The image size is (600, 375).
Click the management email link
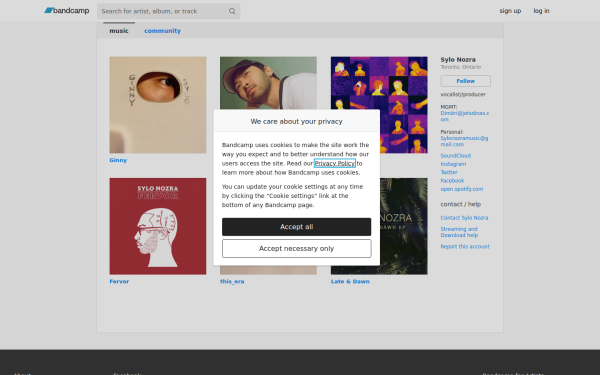(x=465, y=116)
